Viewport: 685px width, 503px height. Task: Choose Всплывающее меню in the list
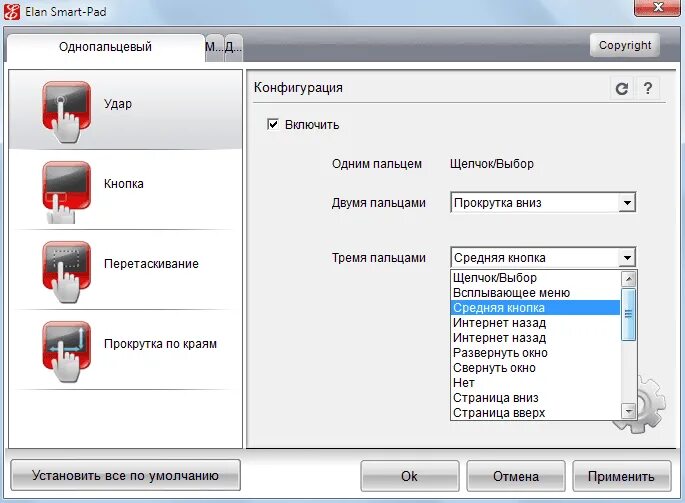pos(535,293)
